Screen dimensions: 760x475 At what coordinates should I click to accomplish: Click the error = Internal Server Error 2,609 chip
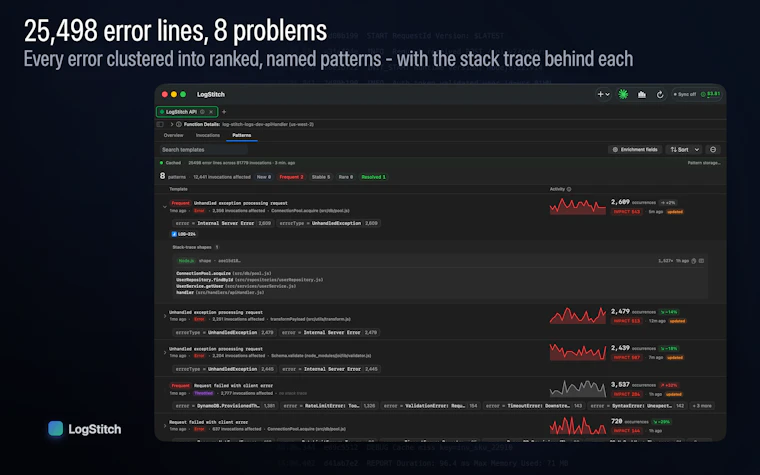(x=223, y=223)
